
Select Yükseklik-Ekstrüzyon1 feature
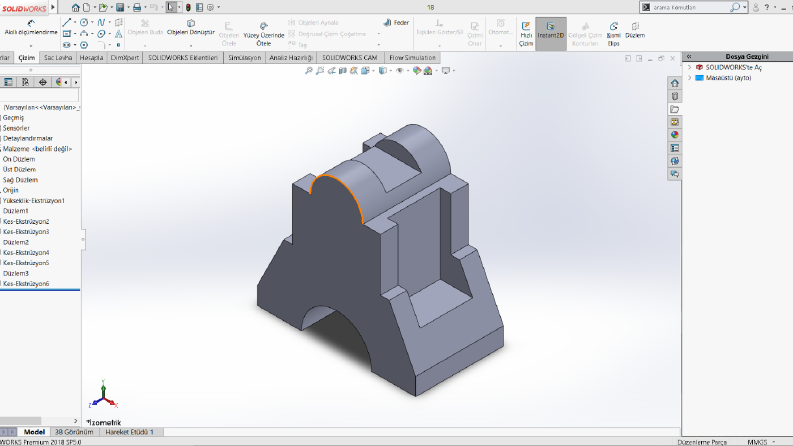click(x=33, y=201)
